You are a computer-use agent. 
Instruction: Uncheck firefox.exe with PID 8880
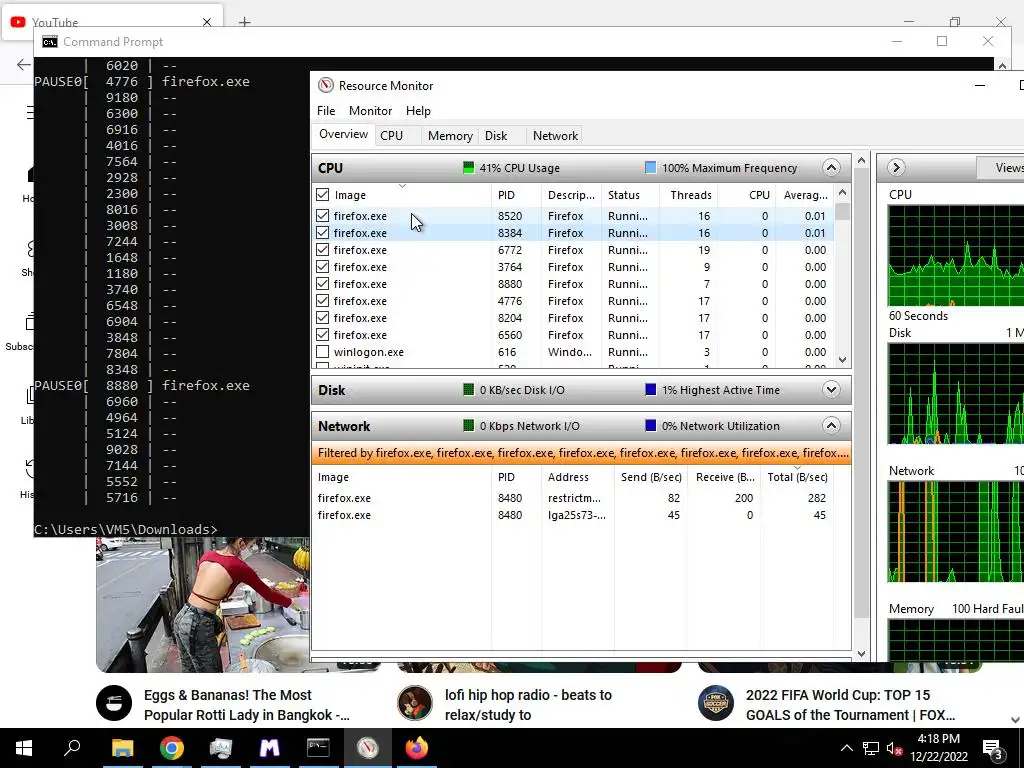point(323,283)
